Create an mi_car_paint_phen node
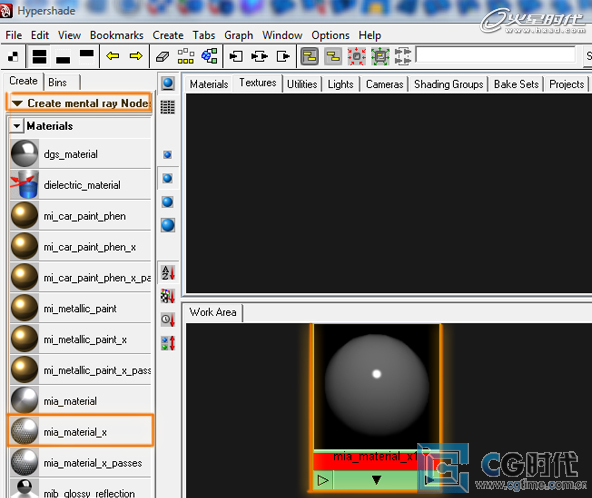This screenshot has height=498, width=592. point(80,216)
